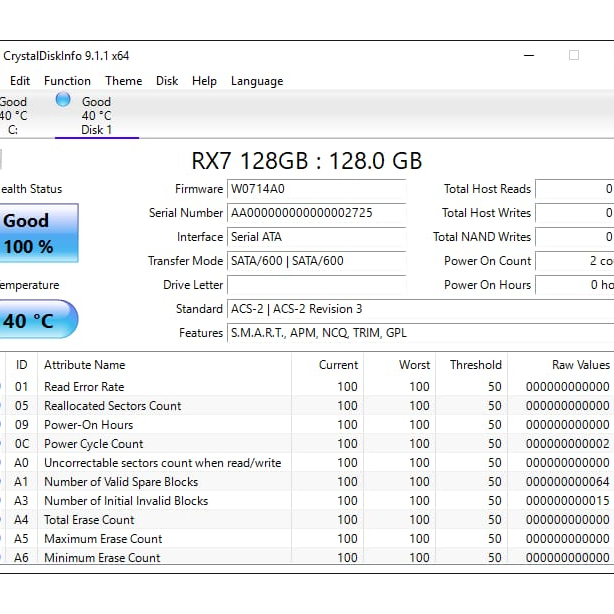
Task: Open the Function menu
Action: click(67, 81)
